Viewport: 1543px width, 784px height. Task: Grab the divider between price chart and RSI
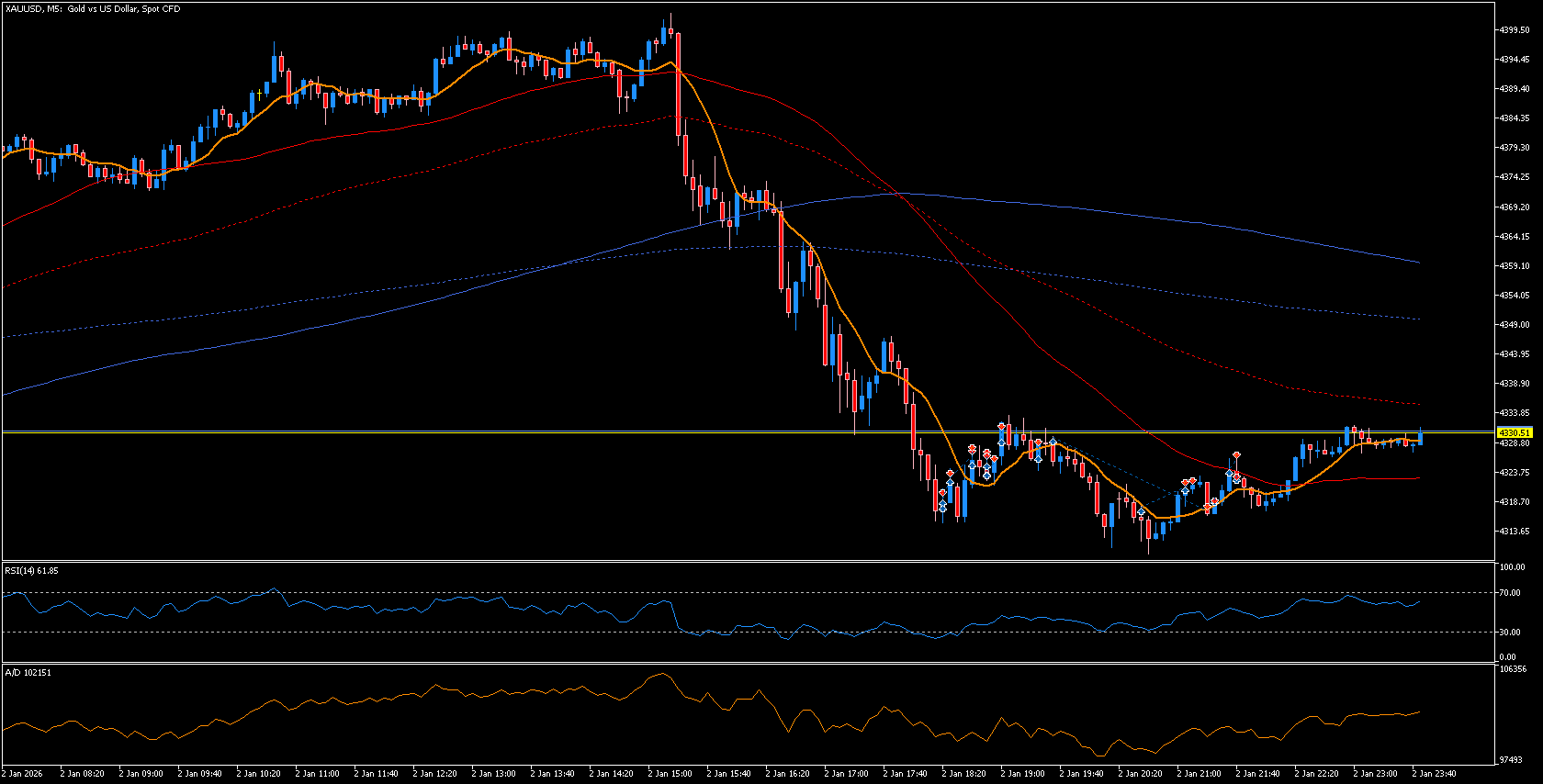(x=735, y=561)
